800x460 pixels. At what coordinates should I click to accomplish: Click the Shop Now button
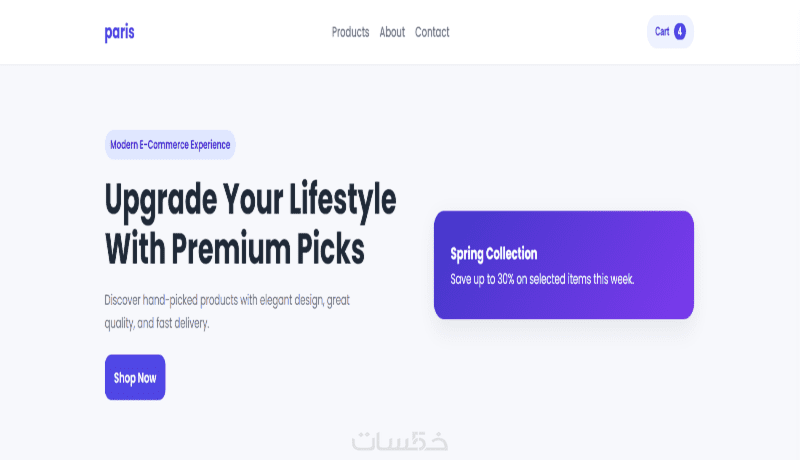point(135,378)
